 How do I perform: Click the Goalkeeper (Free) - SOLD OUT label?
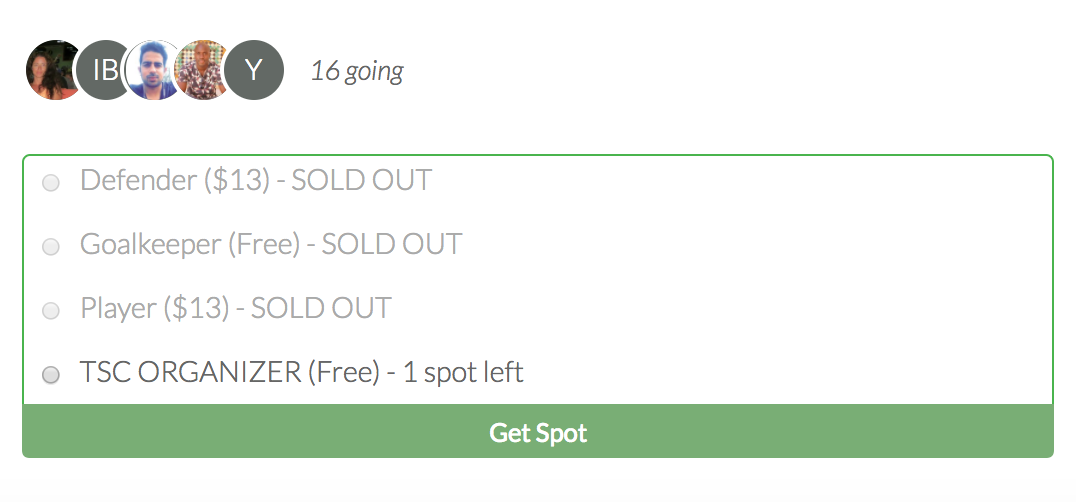coord(270,244)
